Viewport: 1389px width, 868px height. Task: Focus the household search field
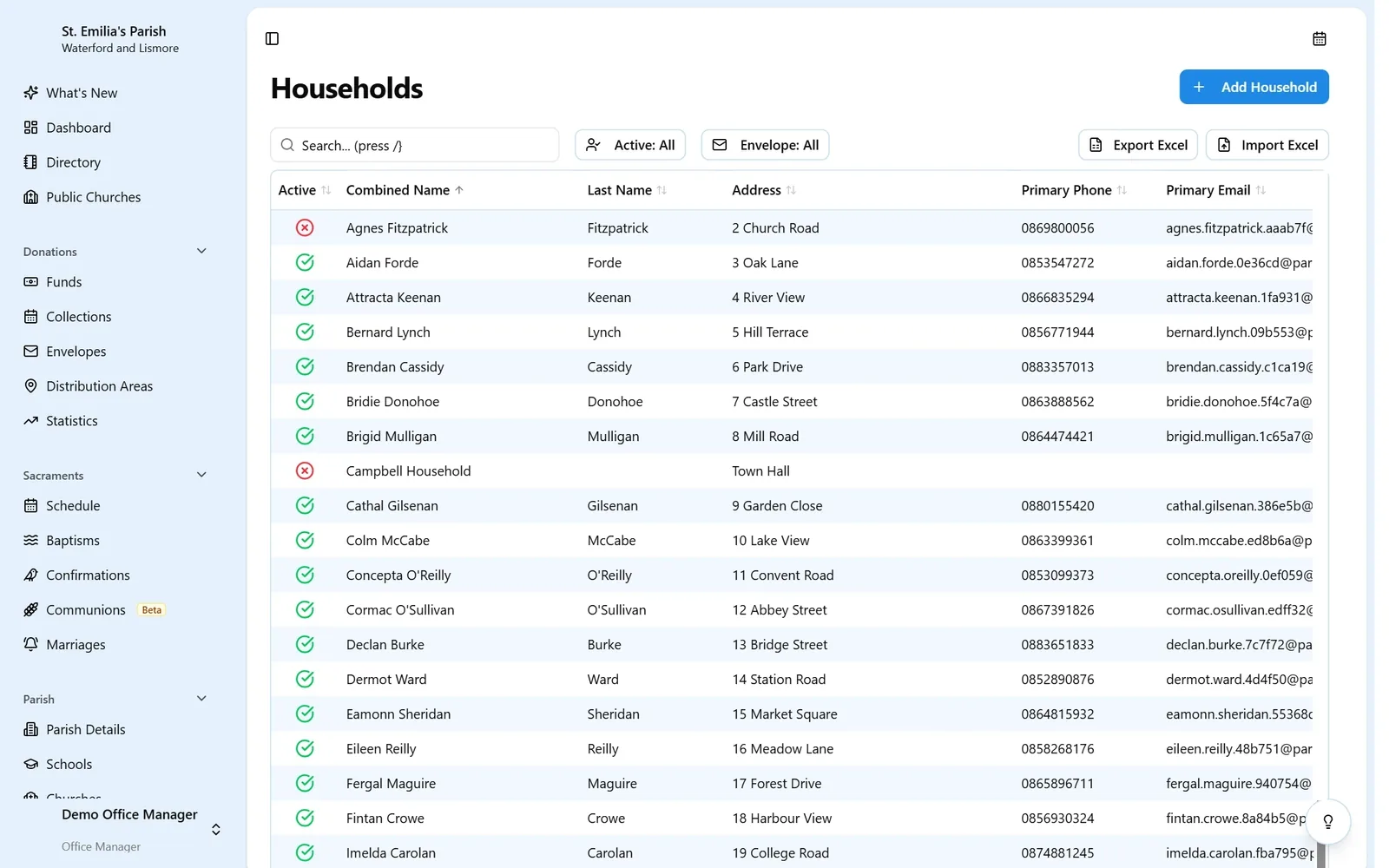coord(415,145)
